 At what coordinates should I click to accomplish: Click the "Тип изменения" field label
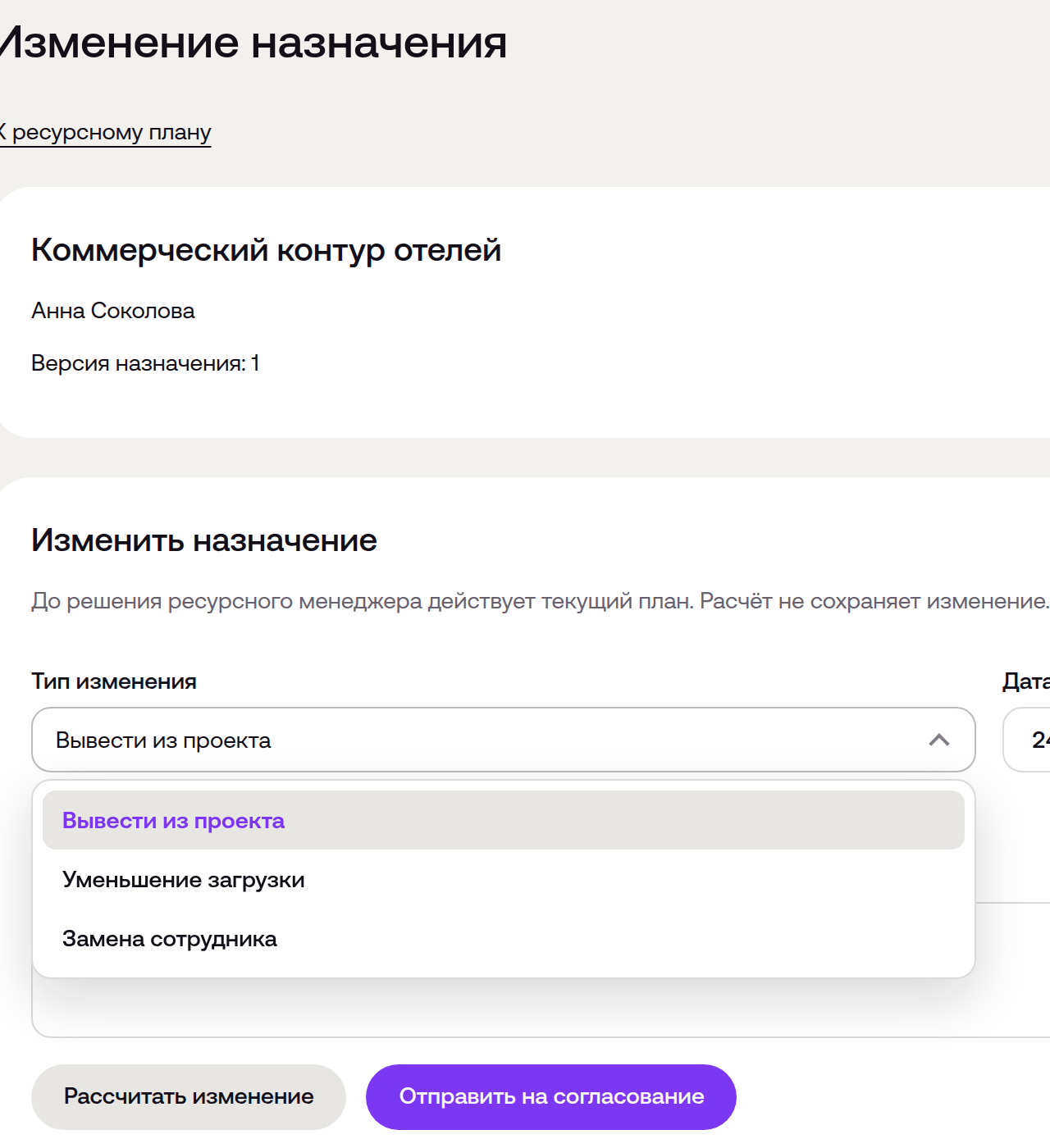pyautogui.click(x=114, y=681)
